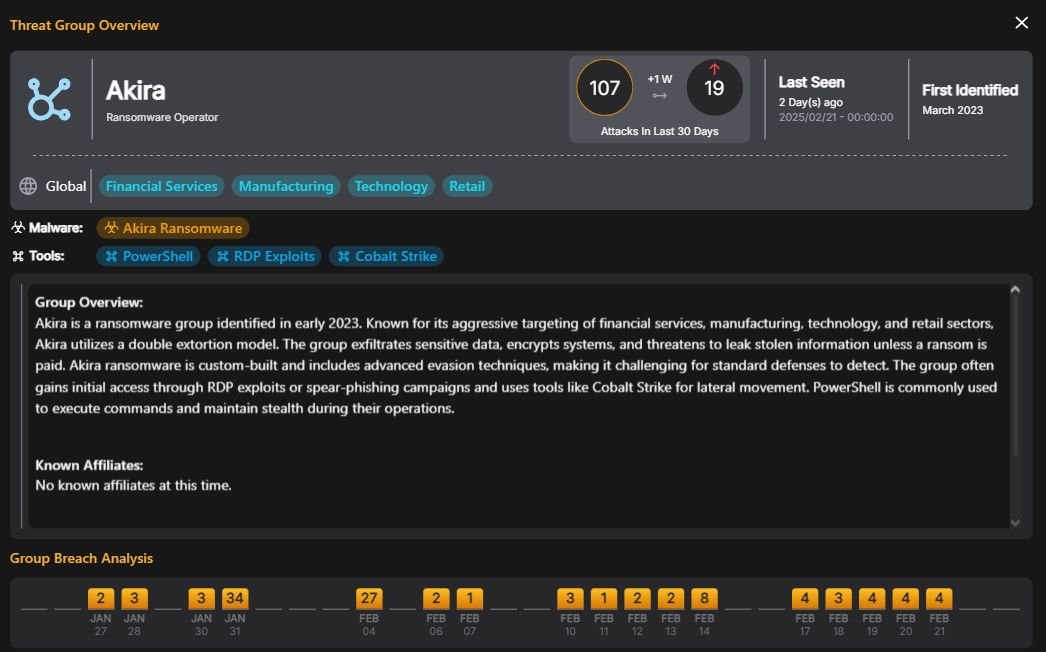
Task: Select the FEB 13 breach marker
Action: 670,598
